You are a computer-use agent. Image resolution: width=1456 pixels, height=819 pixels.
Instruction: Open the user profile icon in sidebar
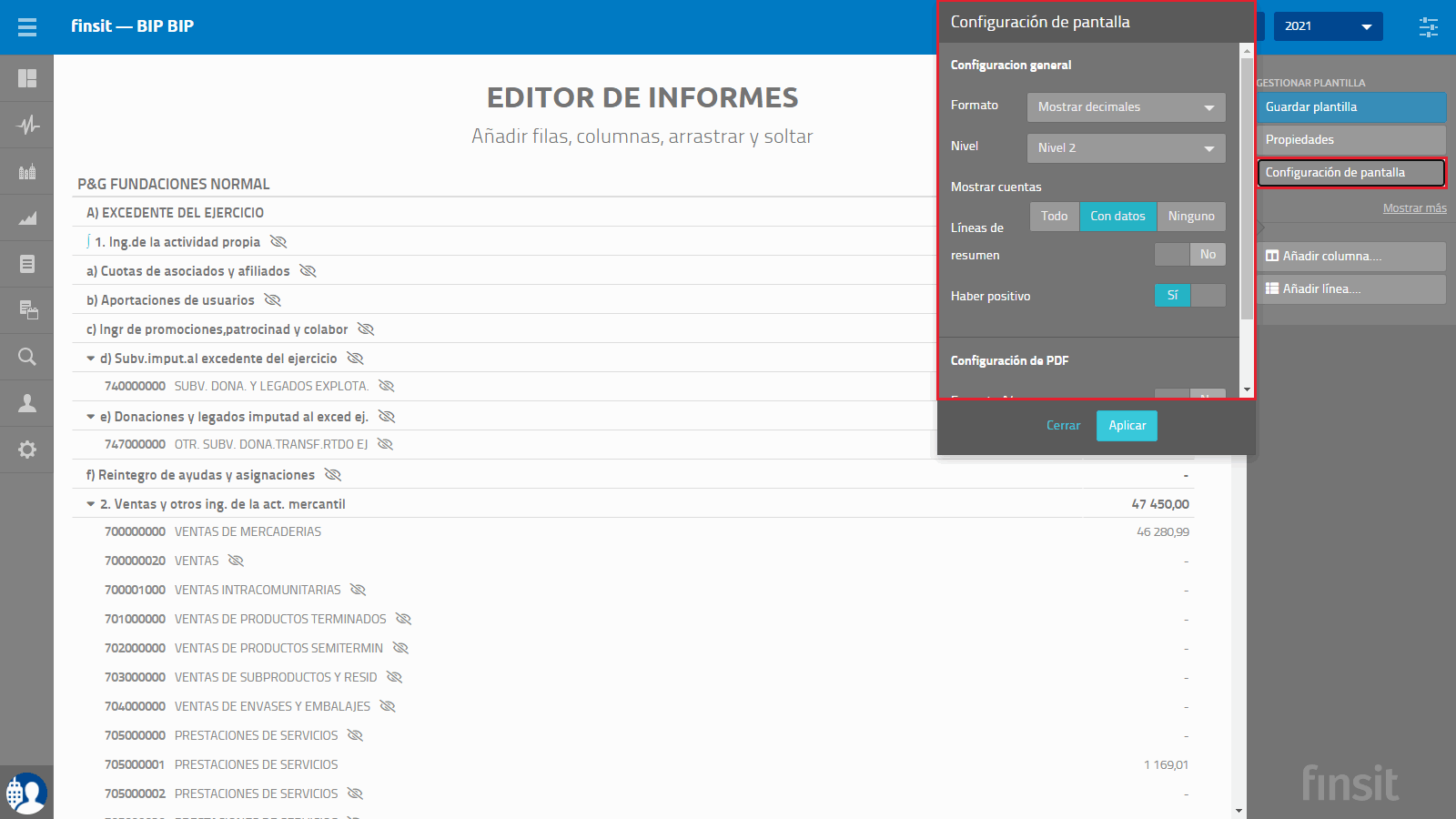coord(27,403)
